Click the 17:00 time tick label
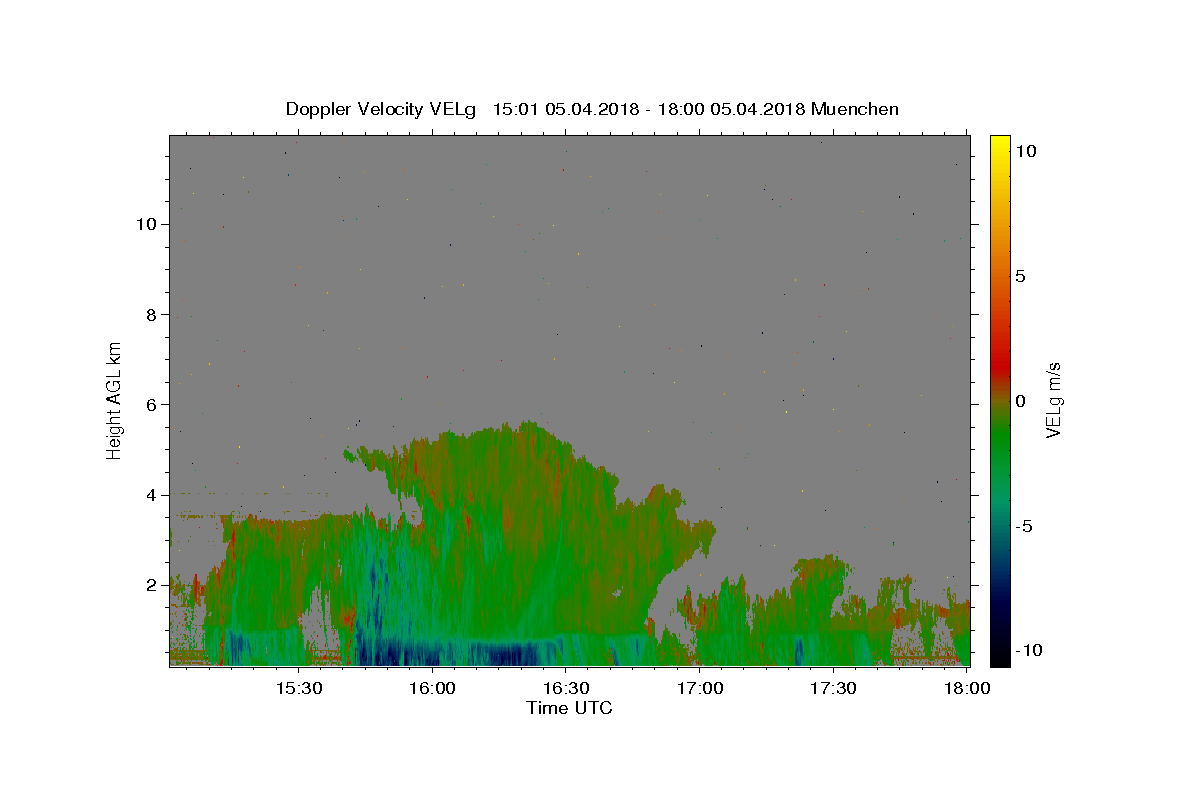This screenshot has height=800, width=1200. 700,688
